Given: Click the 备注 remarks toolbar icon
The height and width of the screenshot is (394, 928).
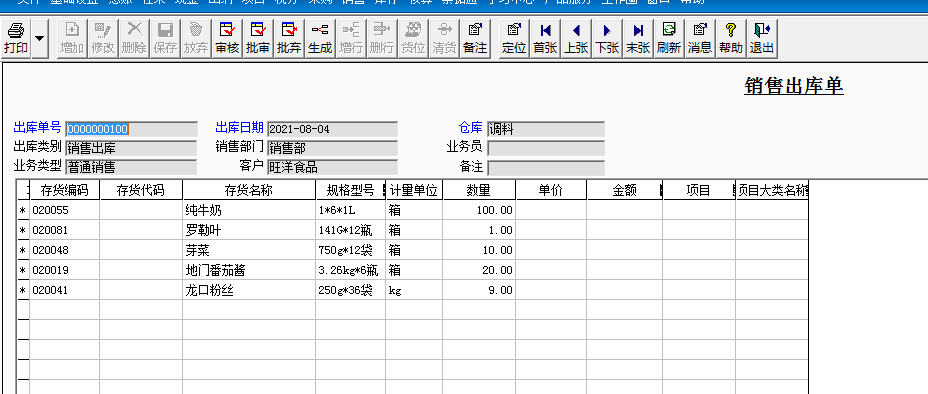Looking at the screenshot, I should coord(475,38).
